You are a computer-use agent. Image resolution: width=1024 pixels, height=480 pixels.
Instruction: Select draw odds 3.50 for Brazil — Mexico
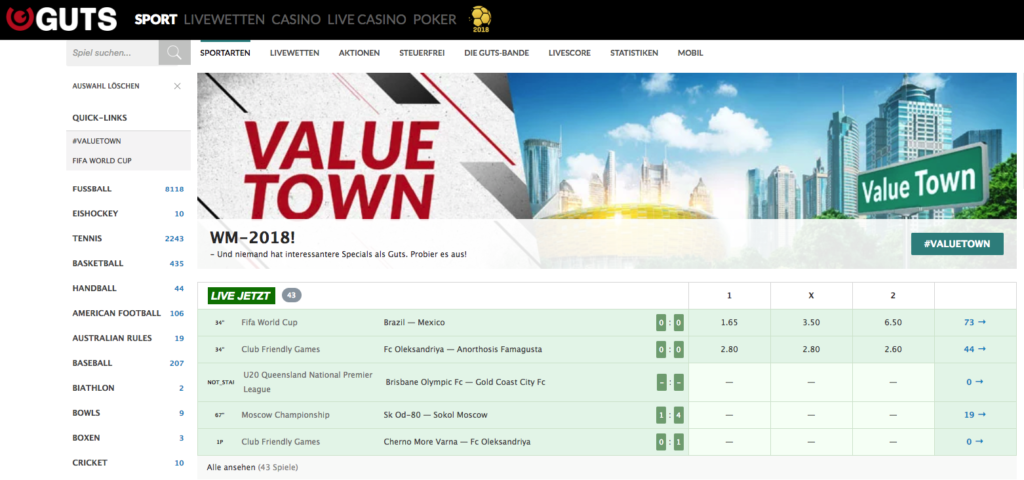tap(811, 323)
